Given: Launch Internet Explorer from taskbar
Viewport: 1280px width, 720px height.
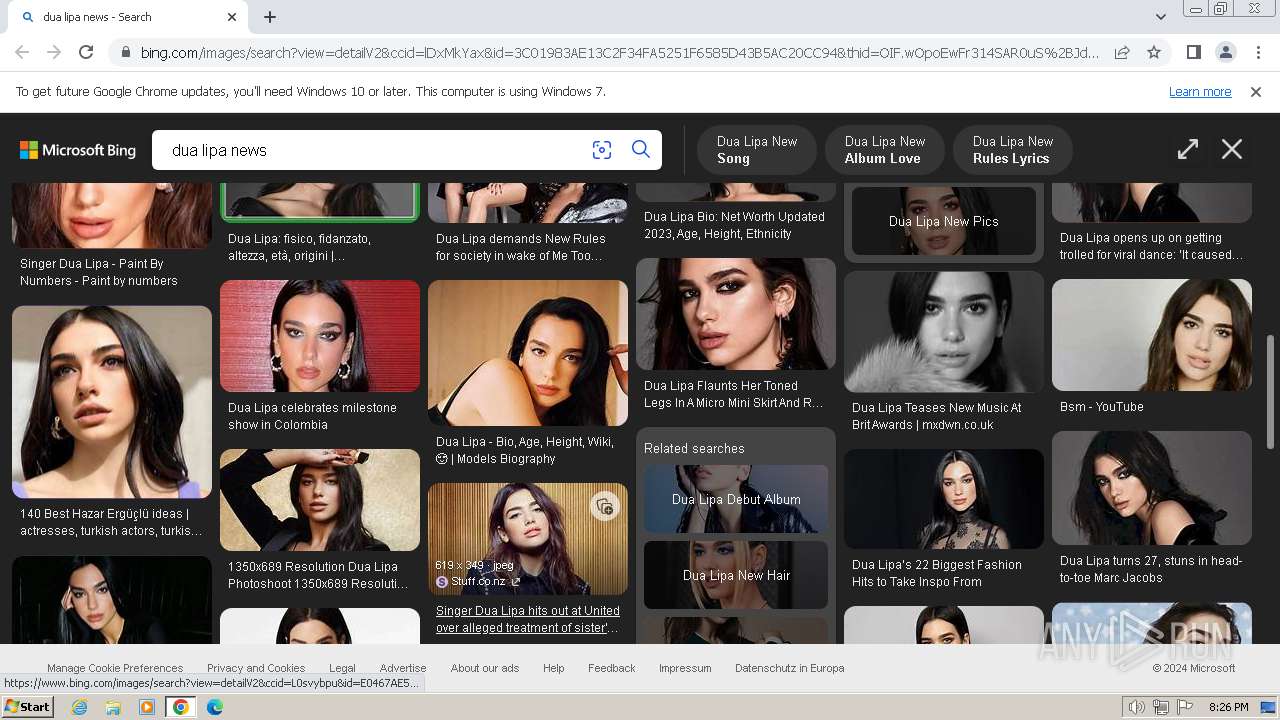Looking at the screenshot, I should (x=79, y=707).
